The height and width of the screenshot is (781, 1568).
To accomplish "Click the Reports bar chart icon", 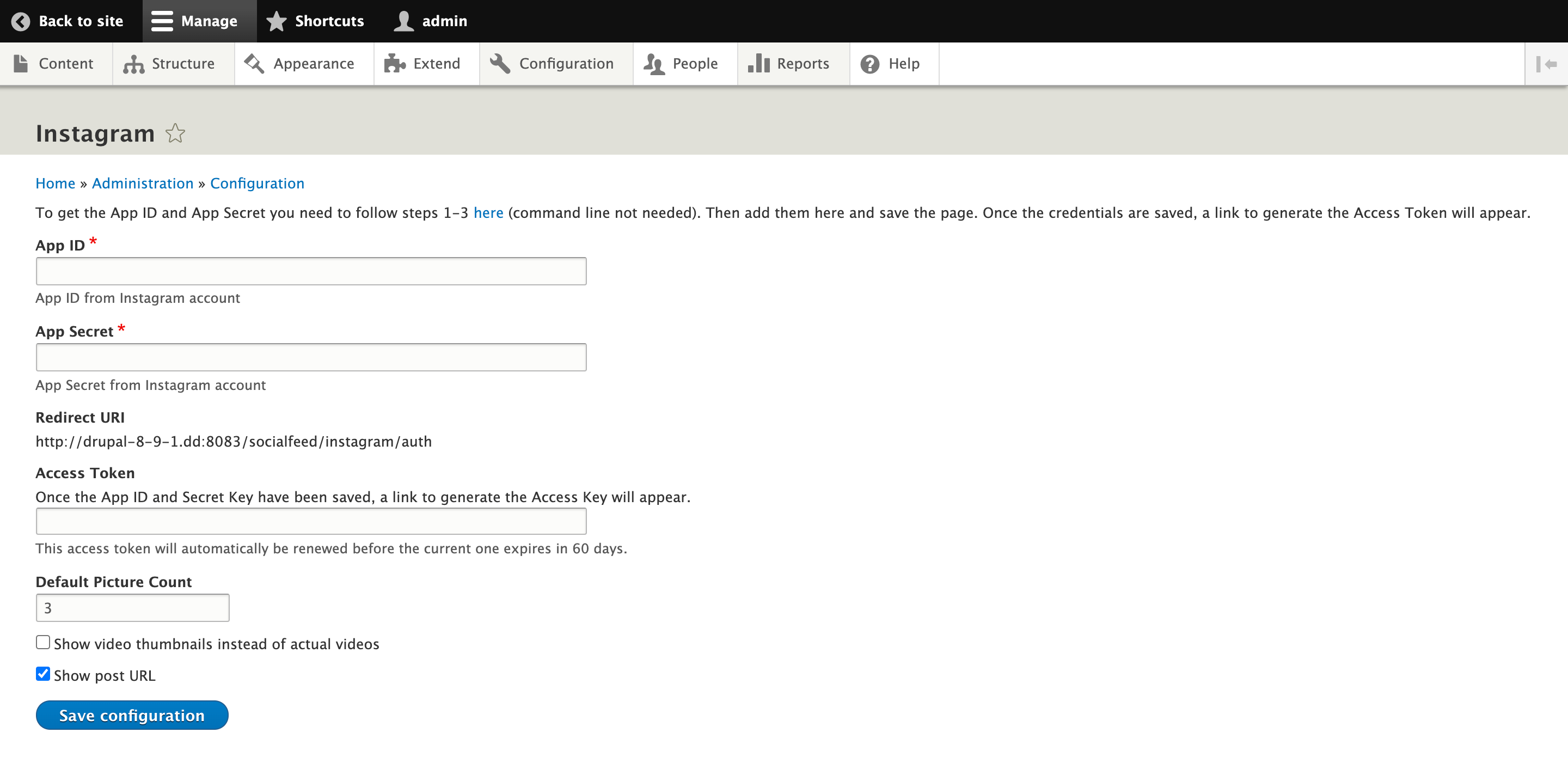I will point(758,63).
